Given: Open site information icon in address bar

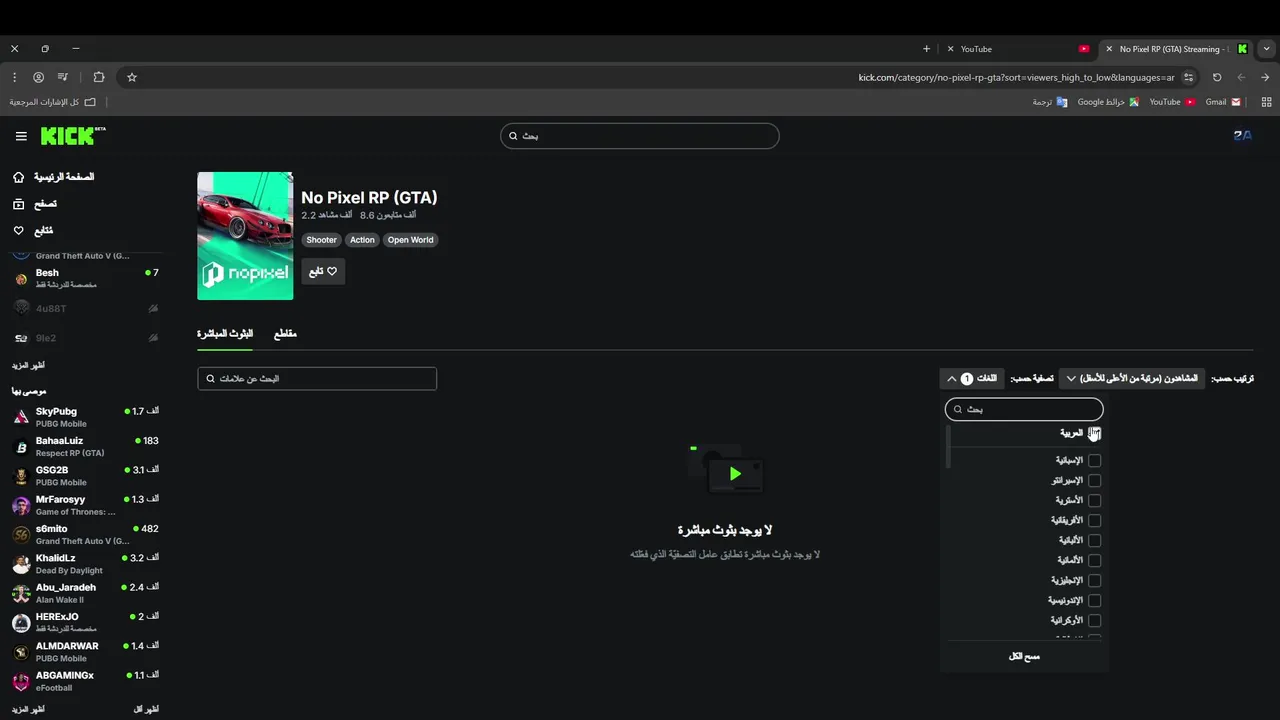Looking at the screenshot, I should 1188,77.
